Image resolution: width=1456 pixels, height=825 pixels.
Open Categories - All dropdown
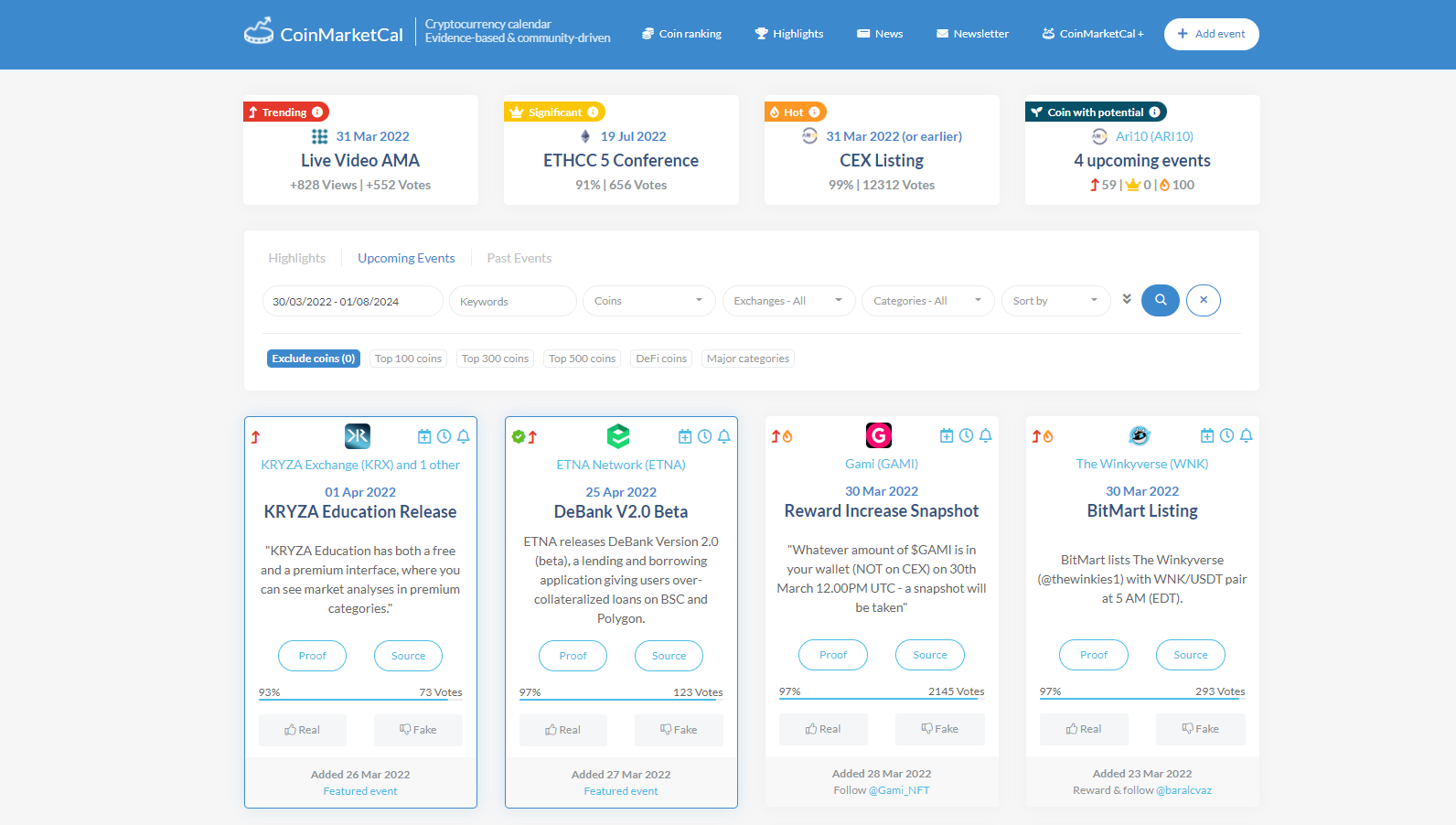pyautogui.click(x=928, y=301)
